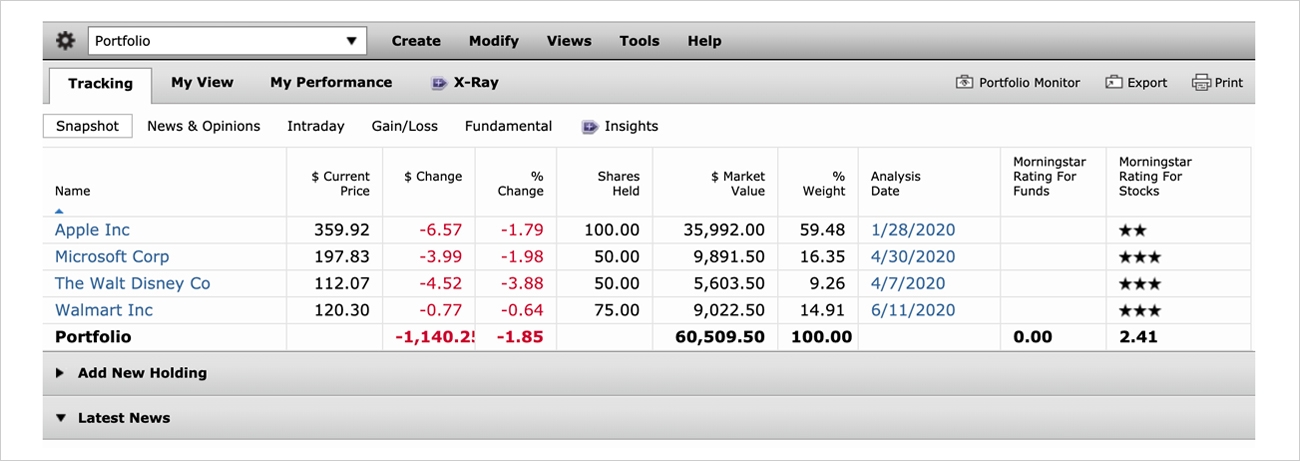The image size is (1300, 461).
Task: Click the Name column sort arrow
Action: click(59, 211)
